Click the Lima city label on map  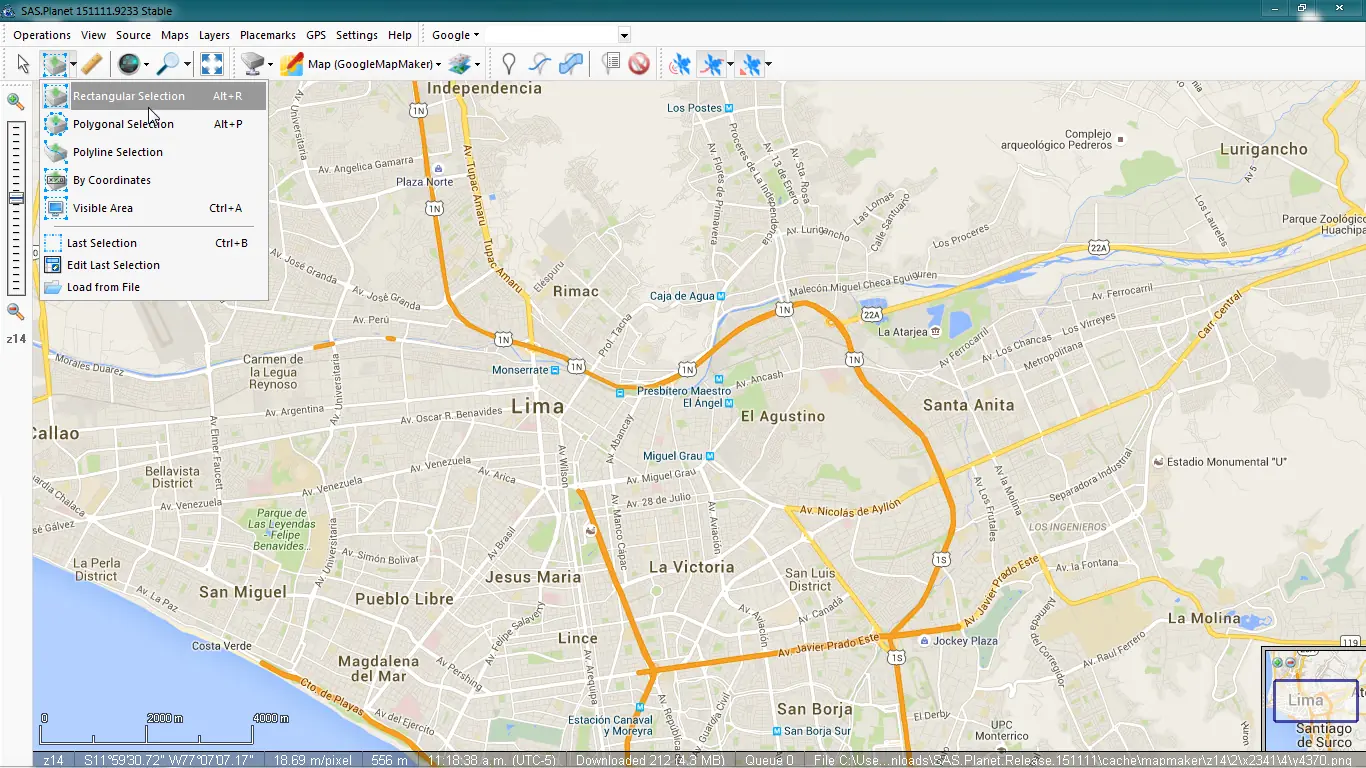538,405
